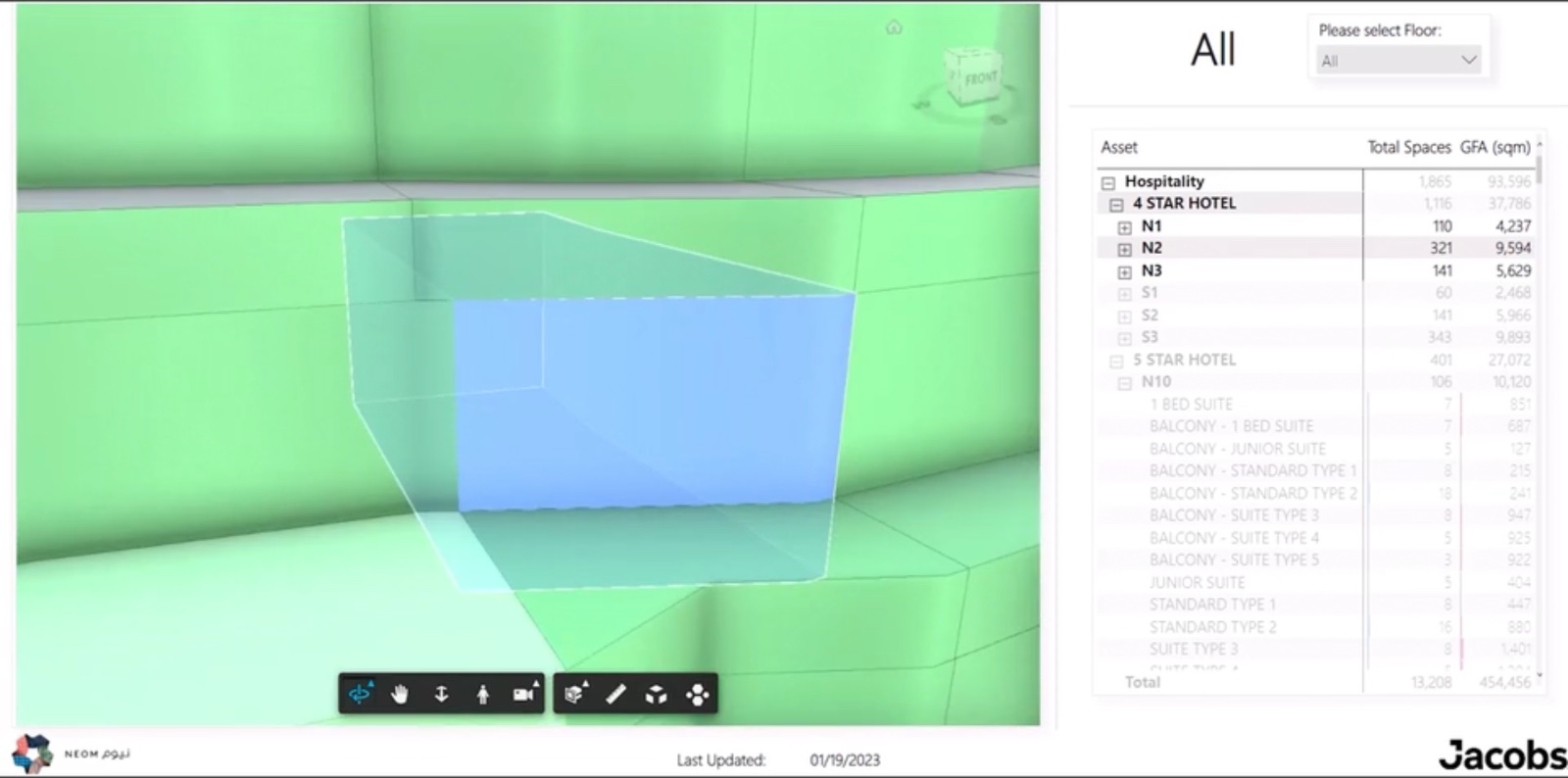This screenshot has height=778, width=1568.
Task: Open the Section analysis tool
Action: pyautogui.click(x=575, y=694)
